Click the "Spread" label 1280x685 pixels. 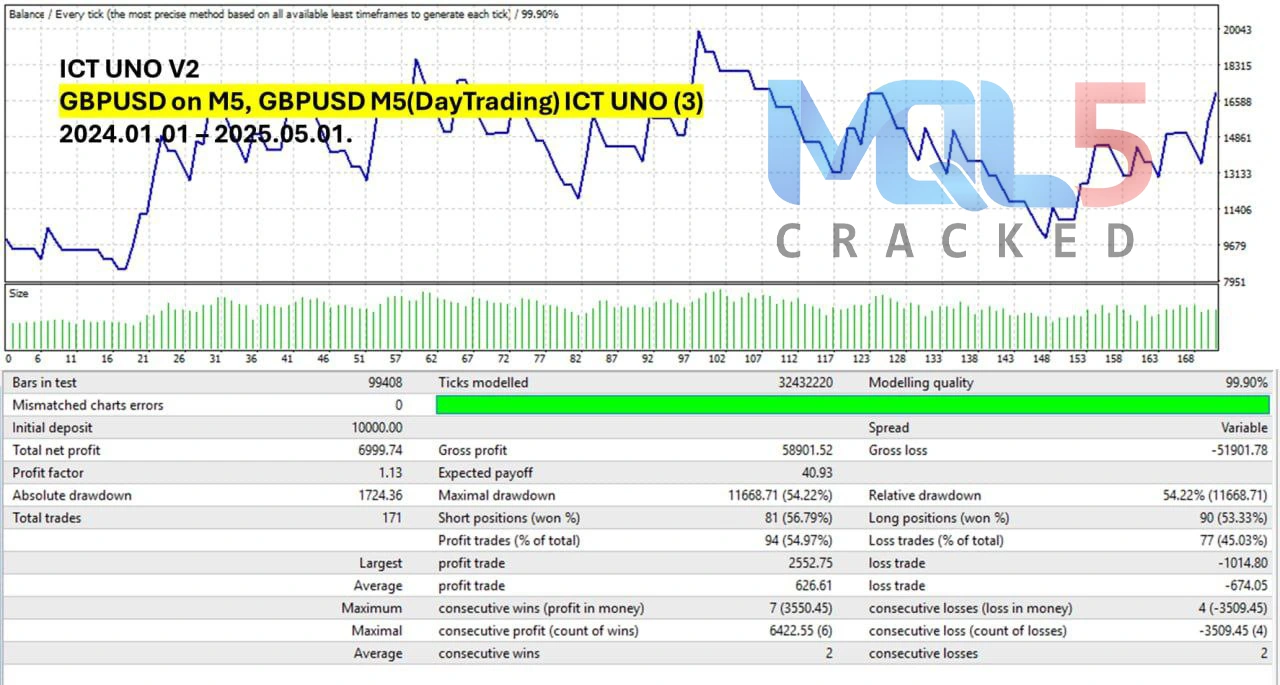coord(889,427)
